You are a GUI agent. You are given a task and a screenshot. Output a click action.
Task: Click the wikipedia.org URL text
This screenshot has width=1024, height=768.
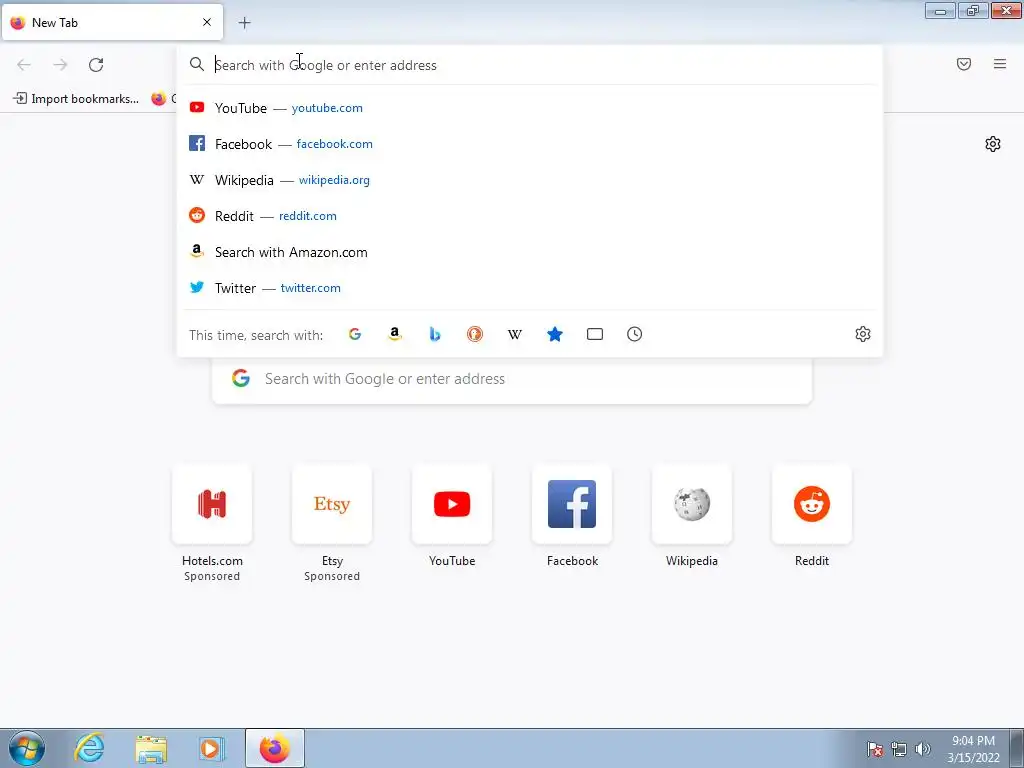pyautogui.click(x=334, y=180)
